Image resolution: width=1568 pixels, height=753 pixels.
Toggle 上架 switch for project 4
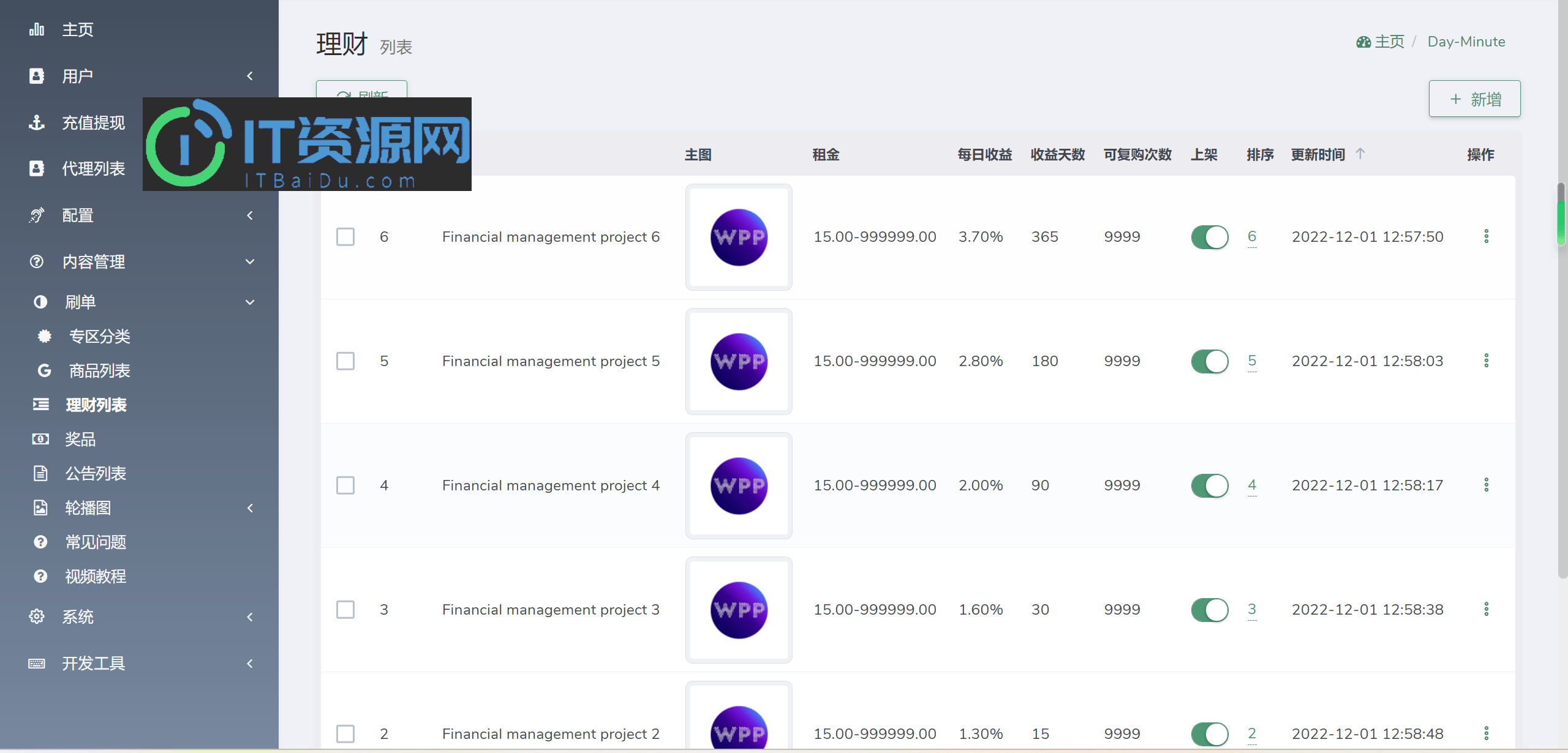[1210, 485]
